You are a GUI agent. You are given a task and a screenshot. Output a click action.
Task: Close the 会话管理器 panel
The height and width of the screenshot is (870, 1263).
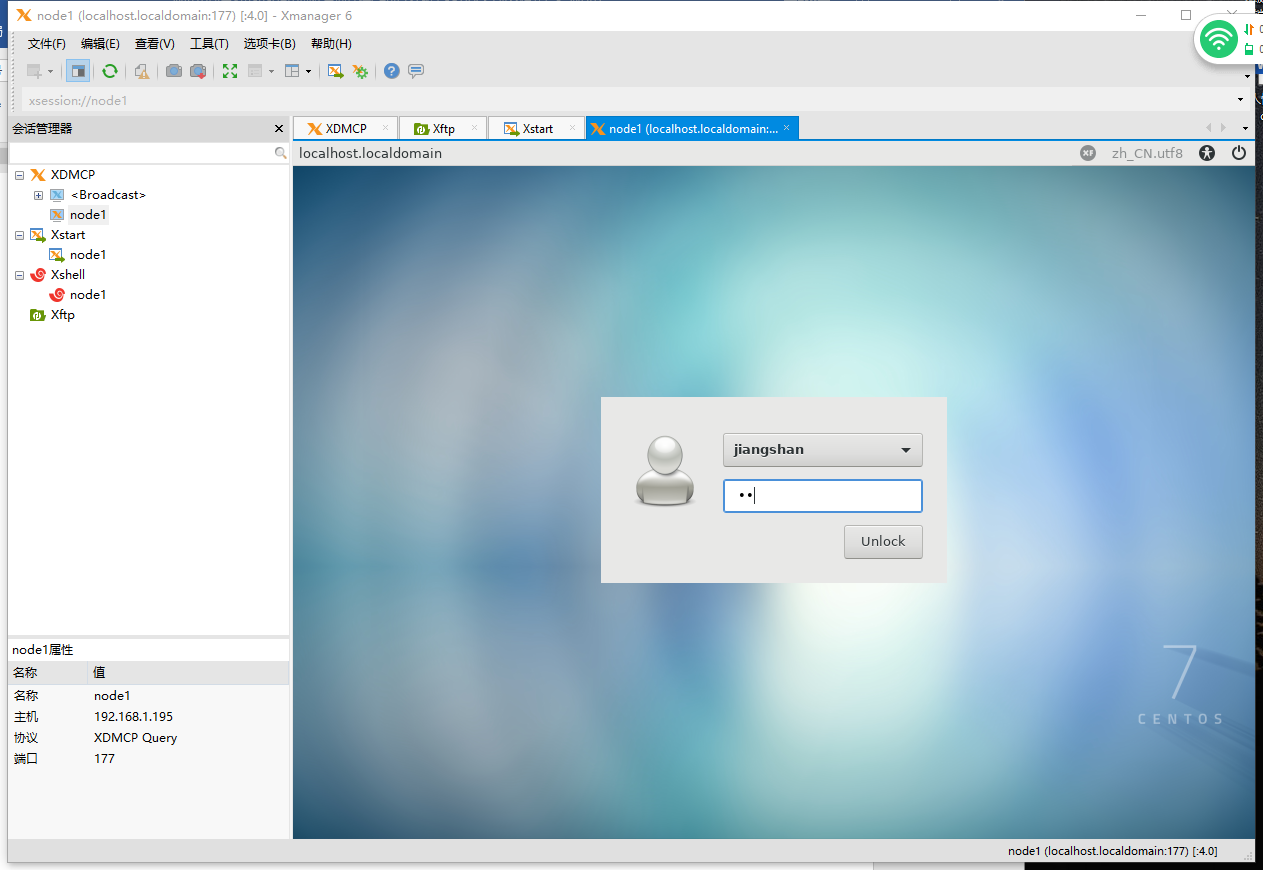279,129
